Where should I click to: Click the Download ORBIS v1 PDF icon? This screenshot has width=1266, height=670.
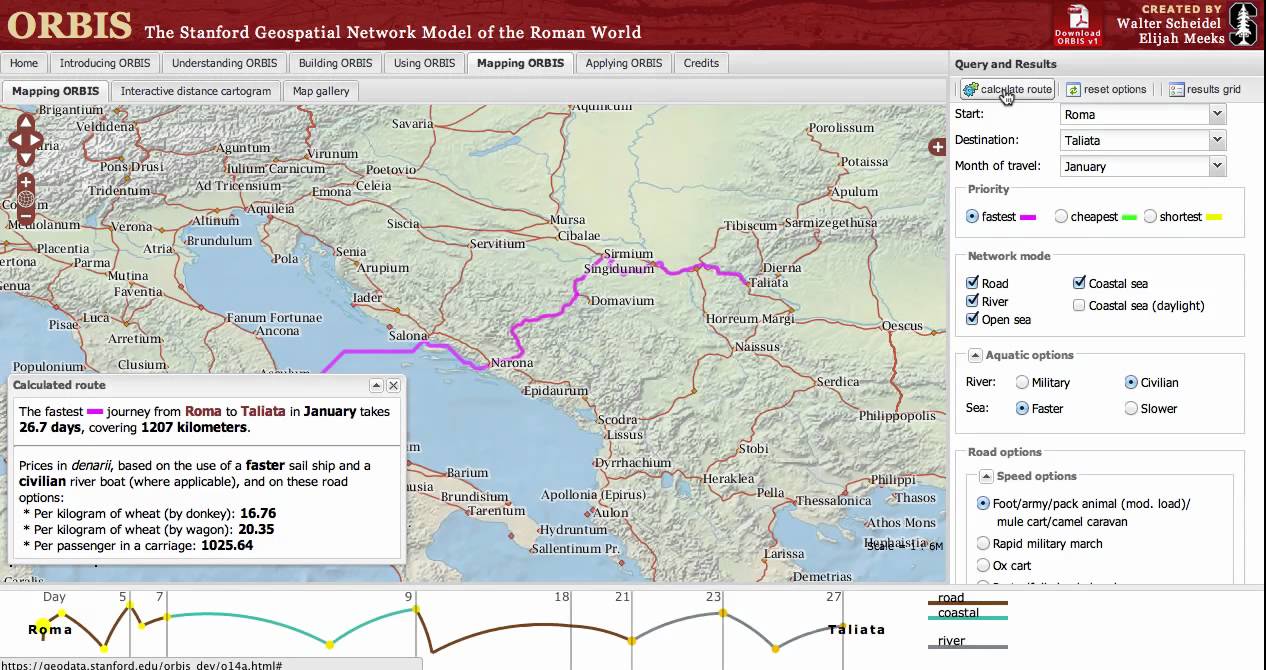1077,26
